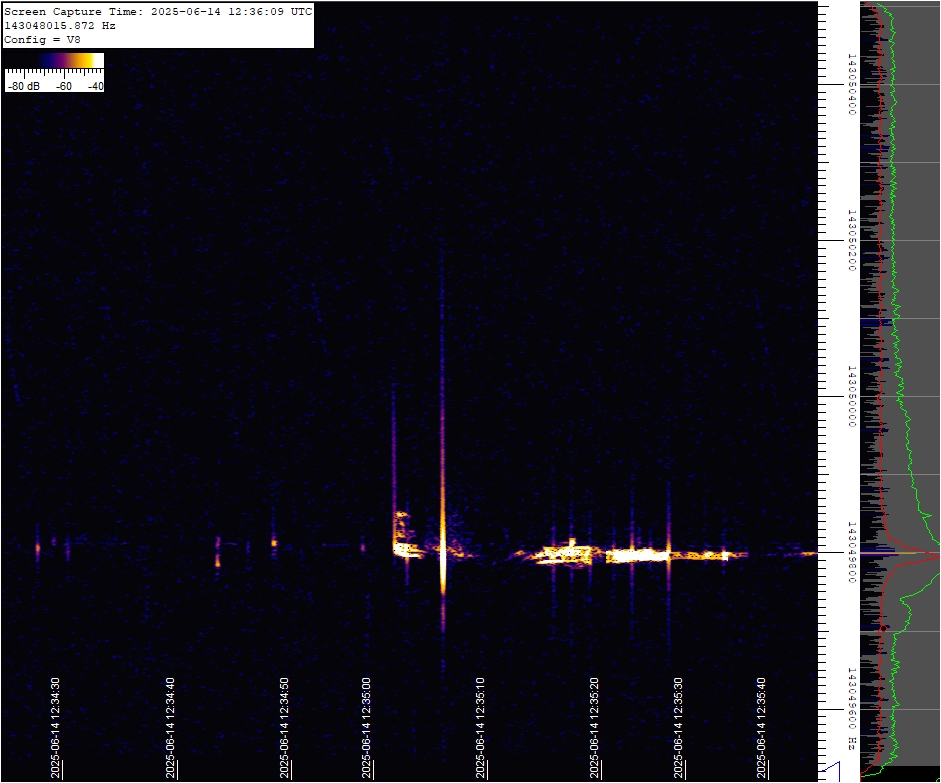Select the 12:34:30 time axis marker
The image size is (941, 783).
coord(55,728)
